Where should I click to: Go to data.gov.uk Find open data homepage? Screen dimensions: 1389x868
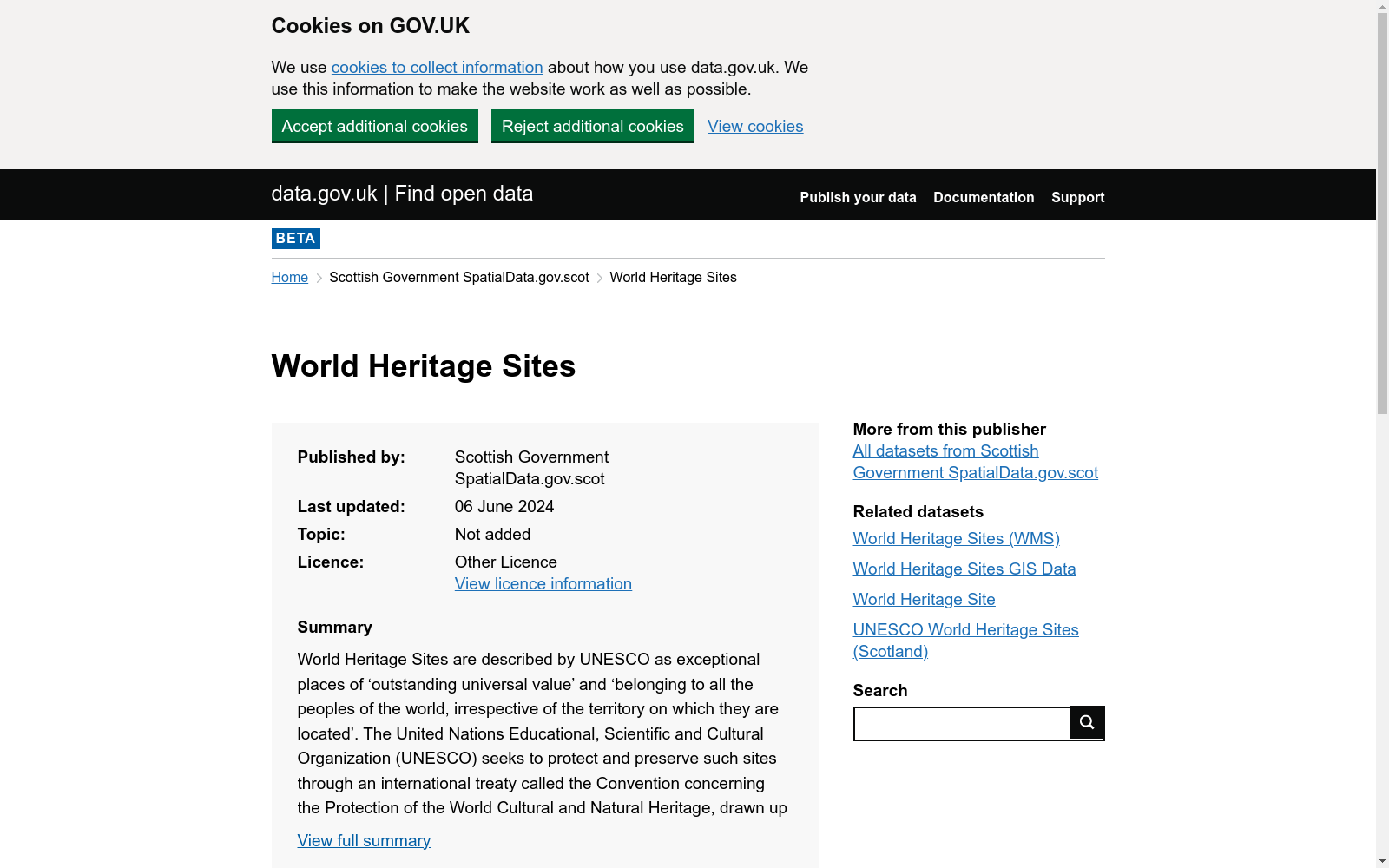402,194
